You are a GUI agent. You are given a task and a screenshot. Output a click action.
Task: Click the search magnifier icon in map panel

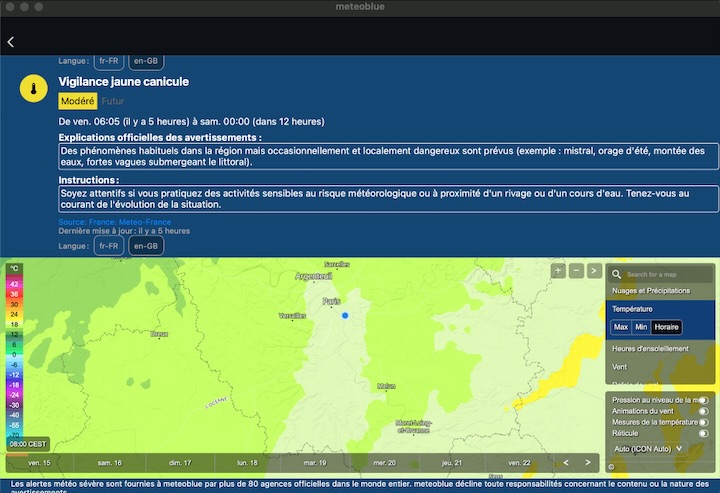click(618, 274)
